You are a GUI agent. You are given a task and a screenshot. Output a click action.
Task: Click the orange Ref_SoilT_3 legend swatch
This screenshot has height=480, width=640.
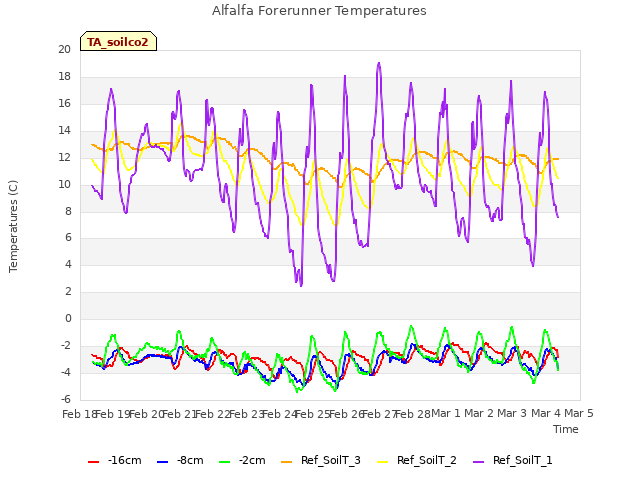pyautogui.click(x=287, y=462)
